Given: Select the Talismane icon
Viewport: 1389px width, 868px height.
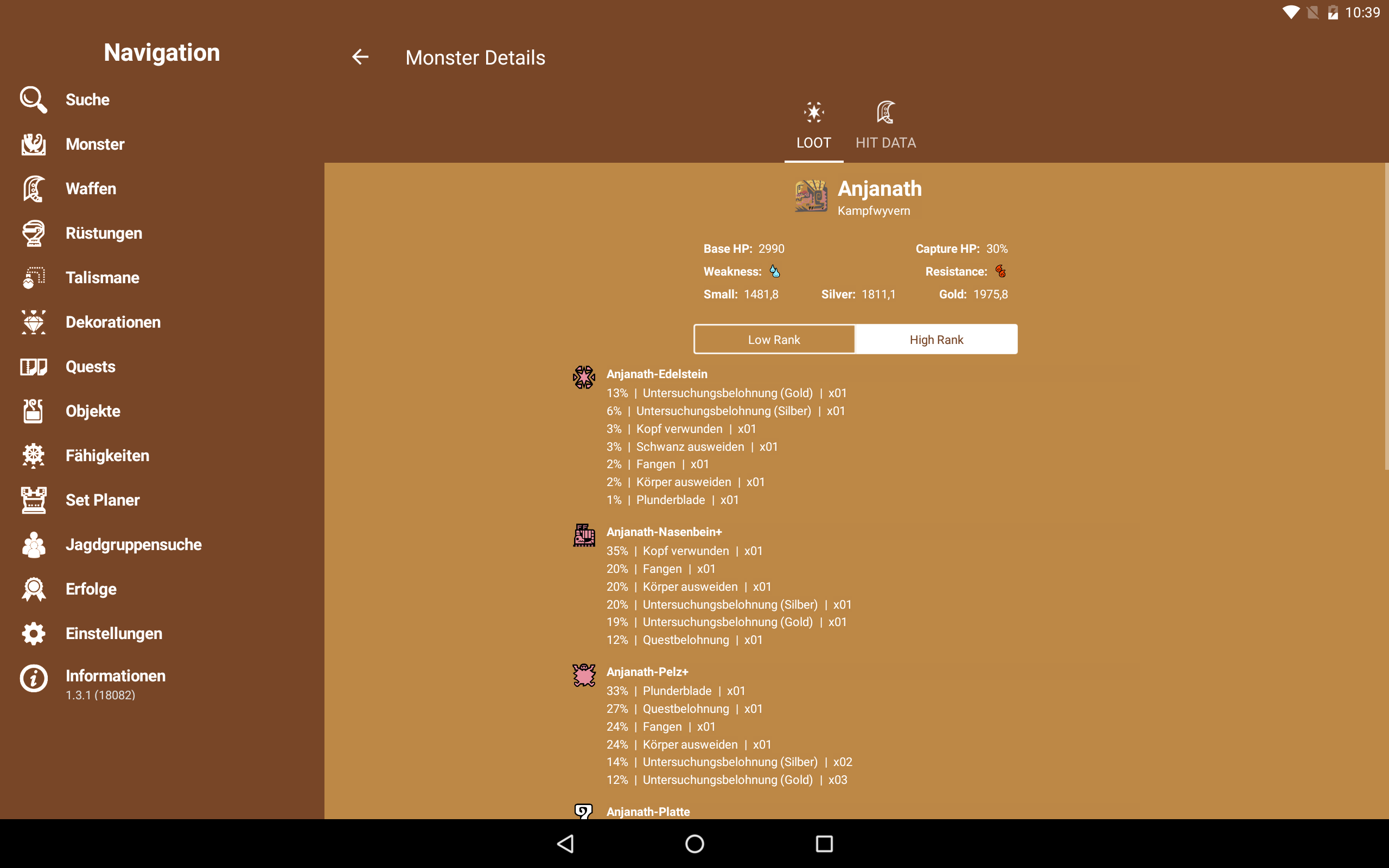Looking at the screenshot, I should (33, 277).
